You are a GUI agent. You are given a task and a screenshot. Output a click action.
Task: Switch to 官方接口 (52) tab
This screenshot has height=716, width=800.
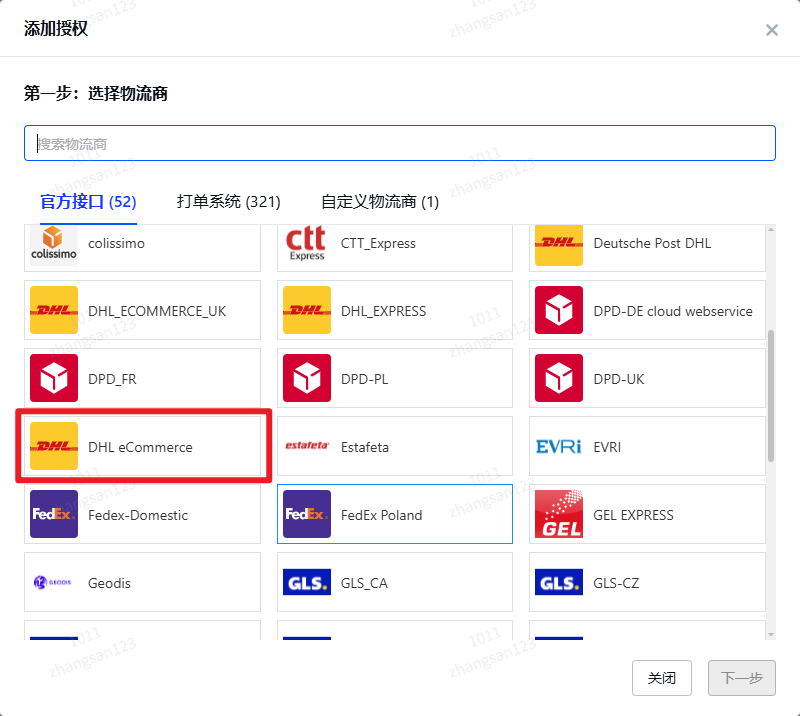88,202
